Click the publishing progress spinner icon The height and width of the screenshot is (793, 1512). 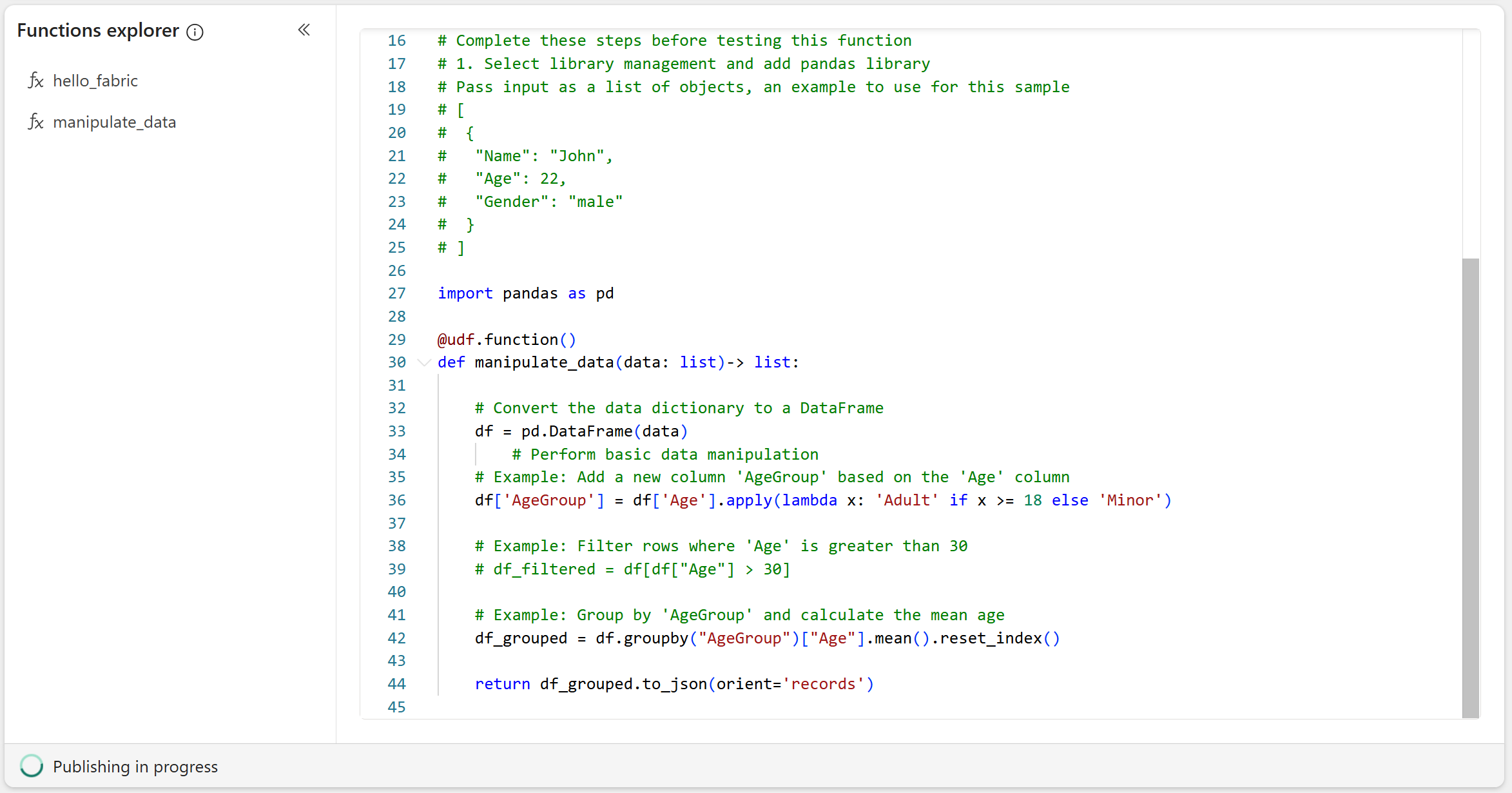pos(31,766)
